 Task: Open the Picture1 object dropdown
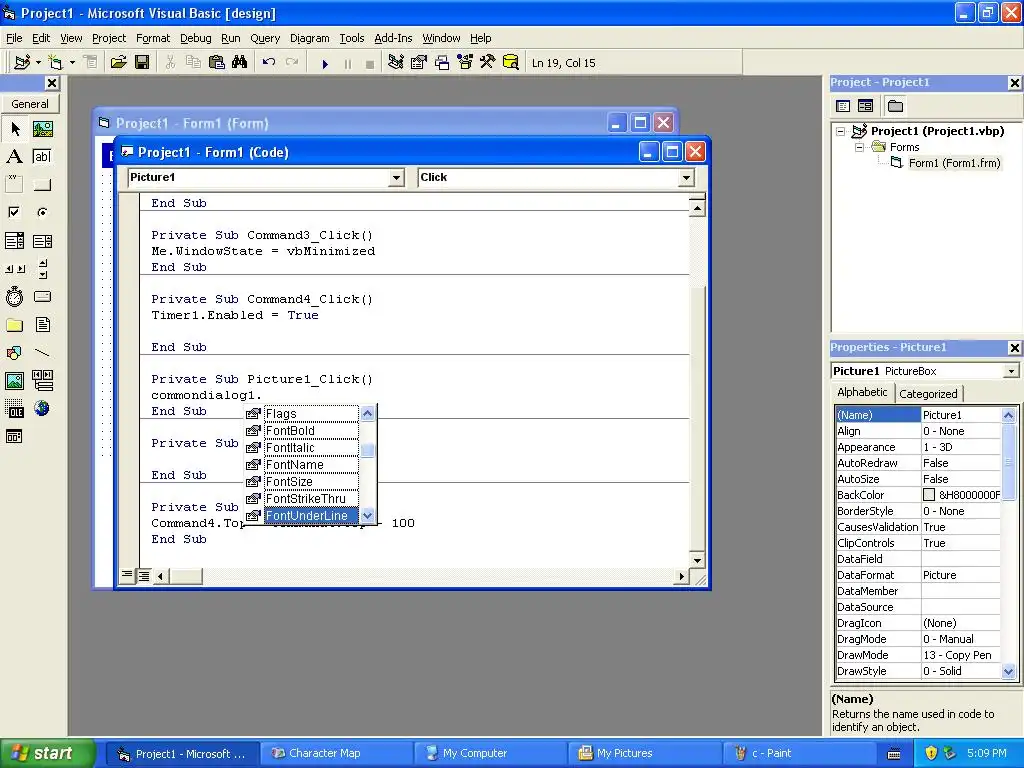396,178
